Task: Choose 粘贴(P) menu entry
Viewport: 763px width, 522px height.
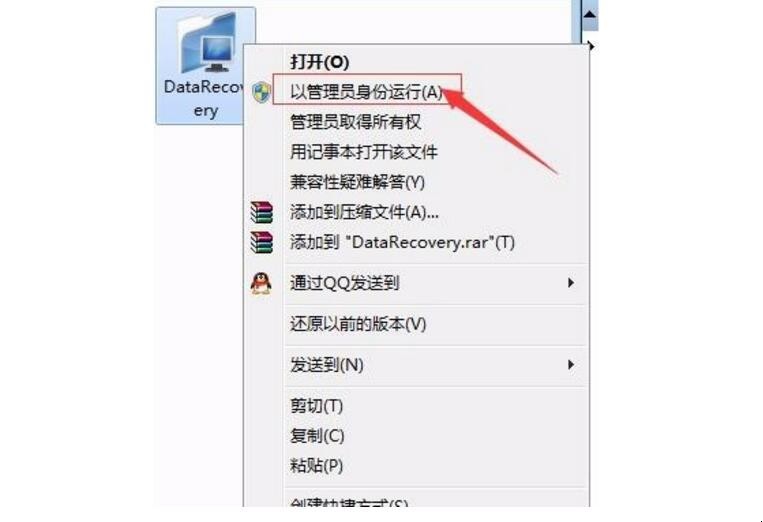Action: coord(316,466)
